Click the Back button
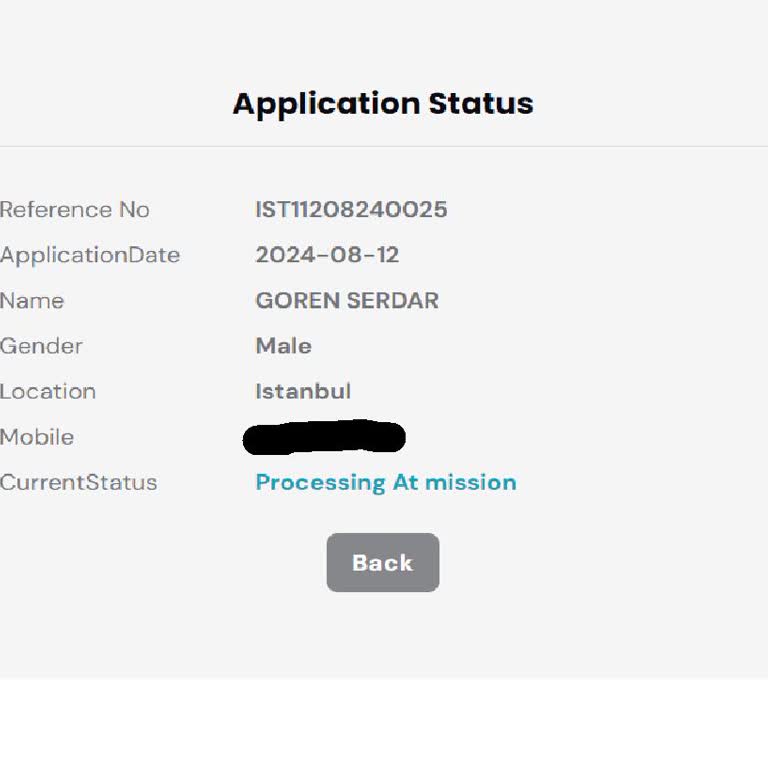768x768 pixels. (x=382, y=562)
